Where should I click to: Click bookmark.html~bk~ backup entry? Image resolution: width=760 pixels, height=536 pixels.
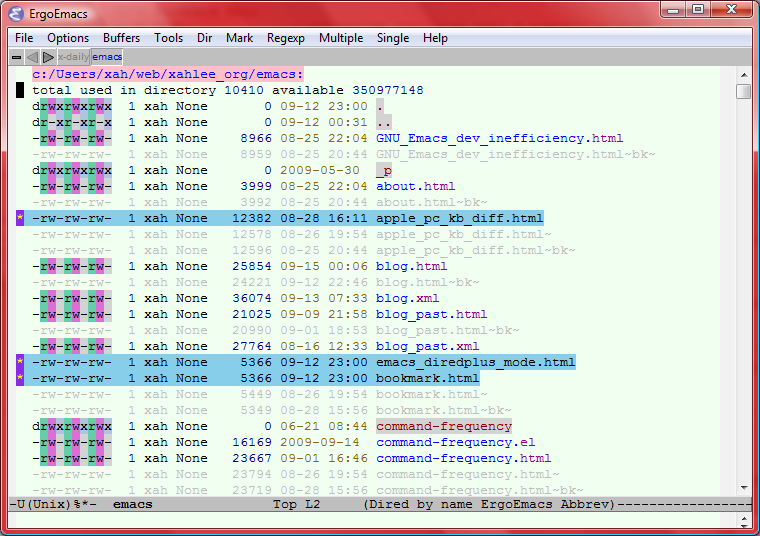[x=443, y=410]
